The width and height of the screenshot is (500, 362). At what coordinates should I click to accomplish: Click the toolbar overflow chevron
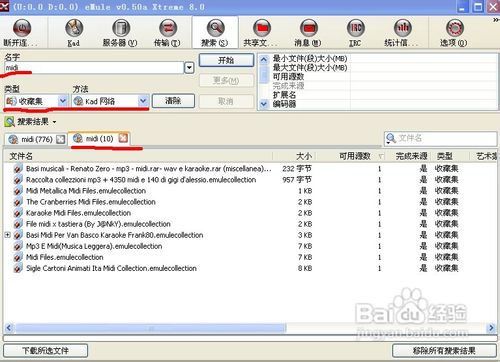click(x=496, y=20)
